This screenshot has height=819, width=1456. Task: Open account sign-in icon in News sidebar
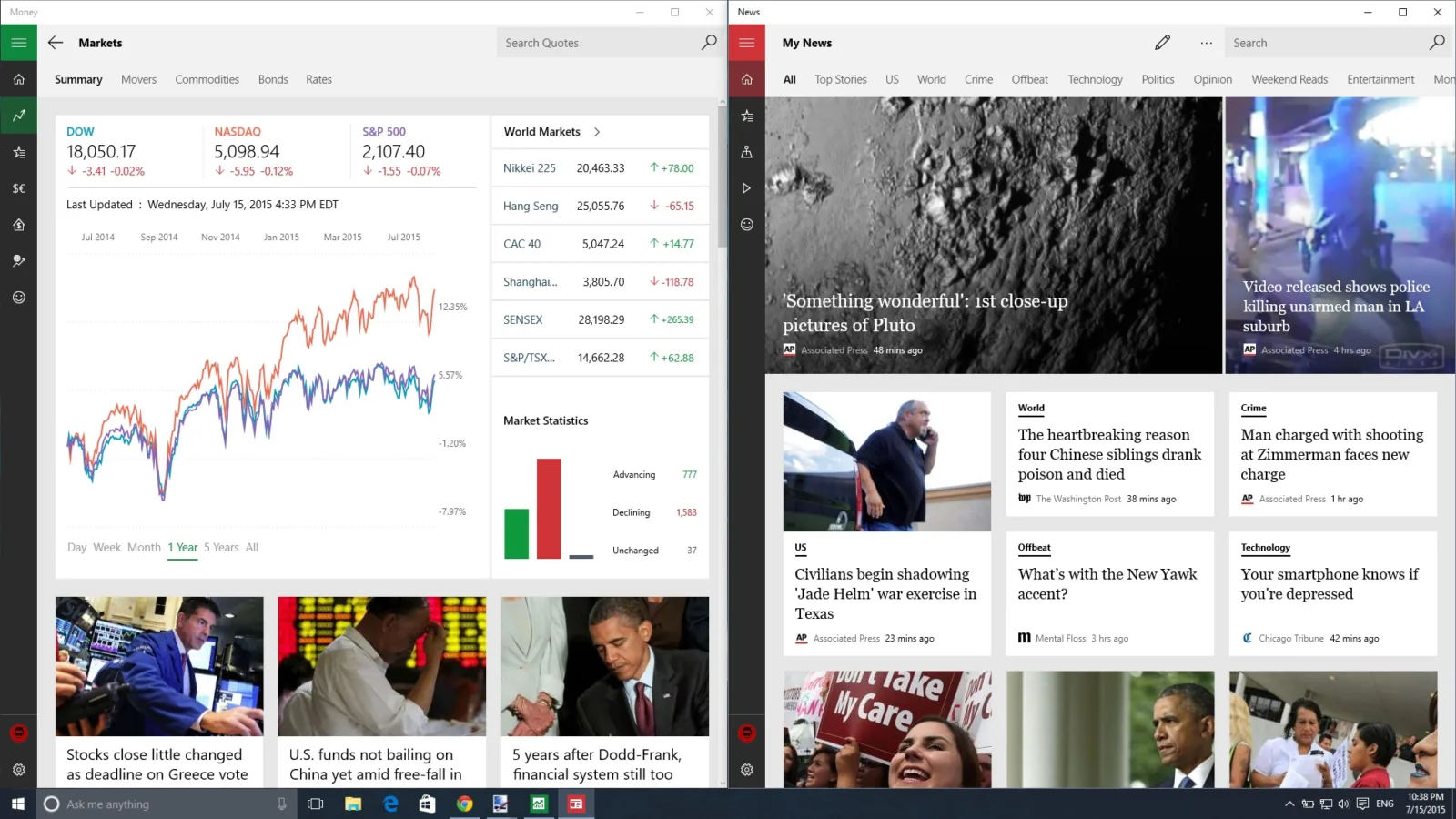[746, 733]
